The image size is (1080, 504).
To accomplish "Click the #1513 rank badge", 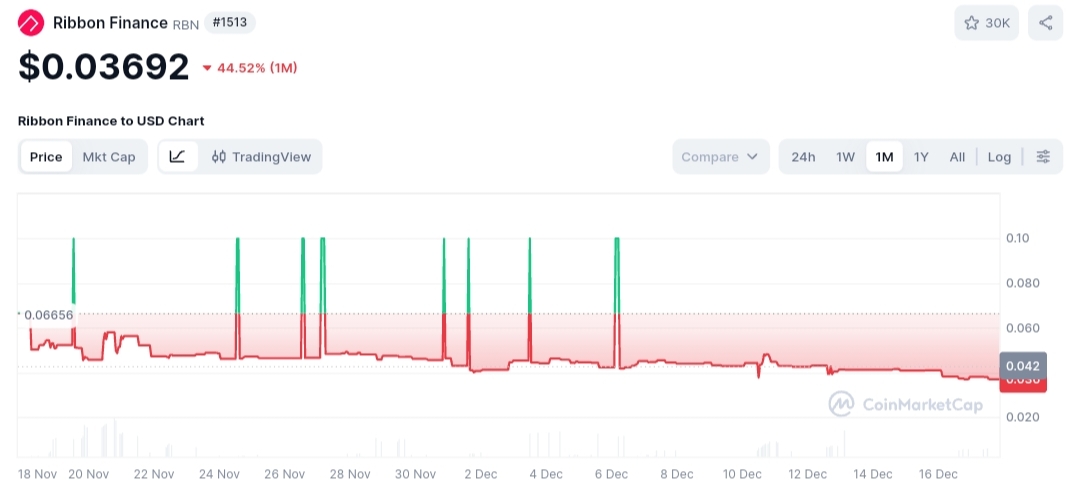I will point(230,23).
